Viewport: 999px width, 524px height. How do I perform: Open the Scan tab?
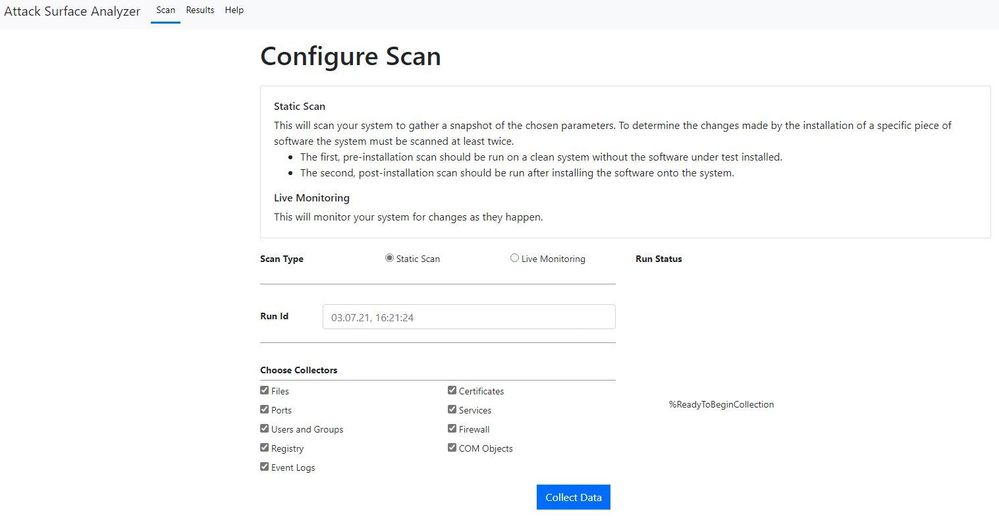[x=166, y=10]
